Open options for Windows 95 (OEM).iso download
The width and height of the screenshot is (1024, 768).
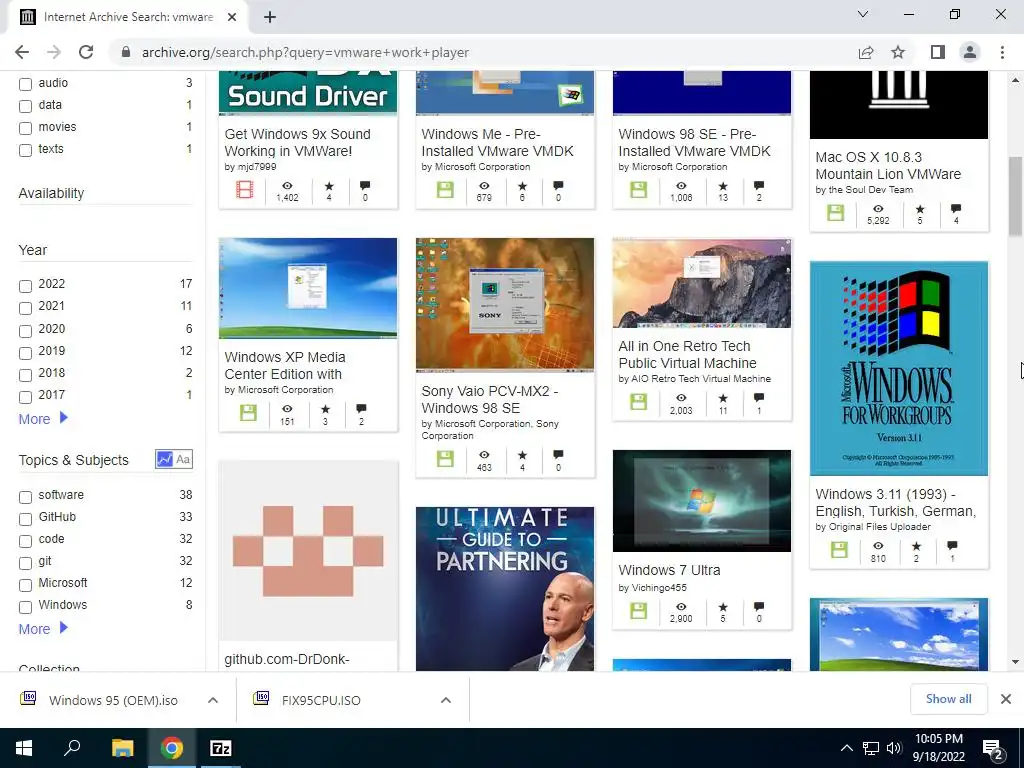213,700
